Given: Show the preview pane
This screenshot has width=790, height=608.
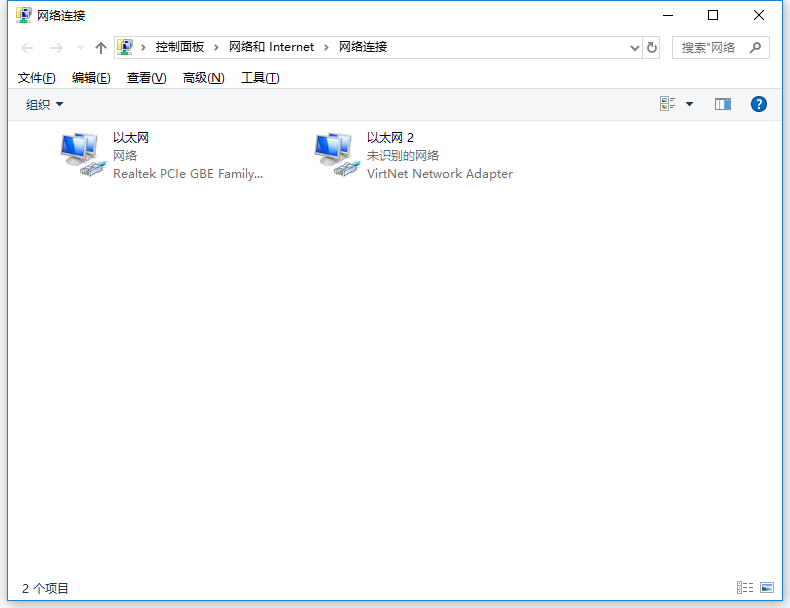Looking at the screenshot, I should pos(722,104).
